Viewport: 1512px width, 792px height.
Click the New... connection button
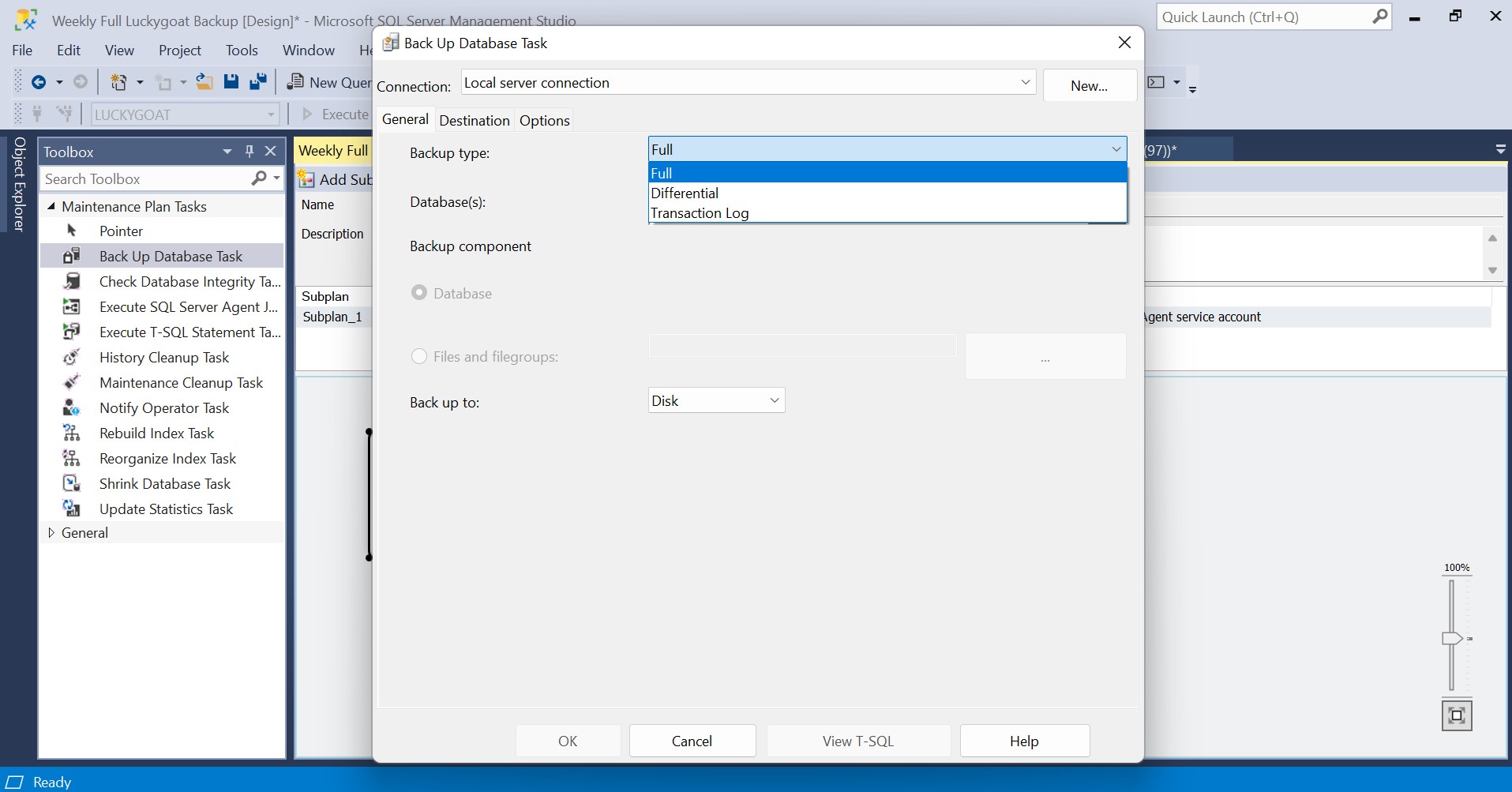click(1089, 86)
